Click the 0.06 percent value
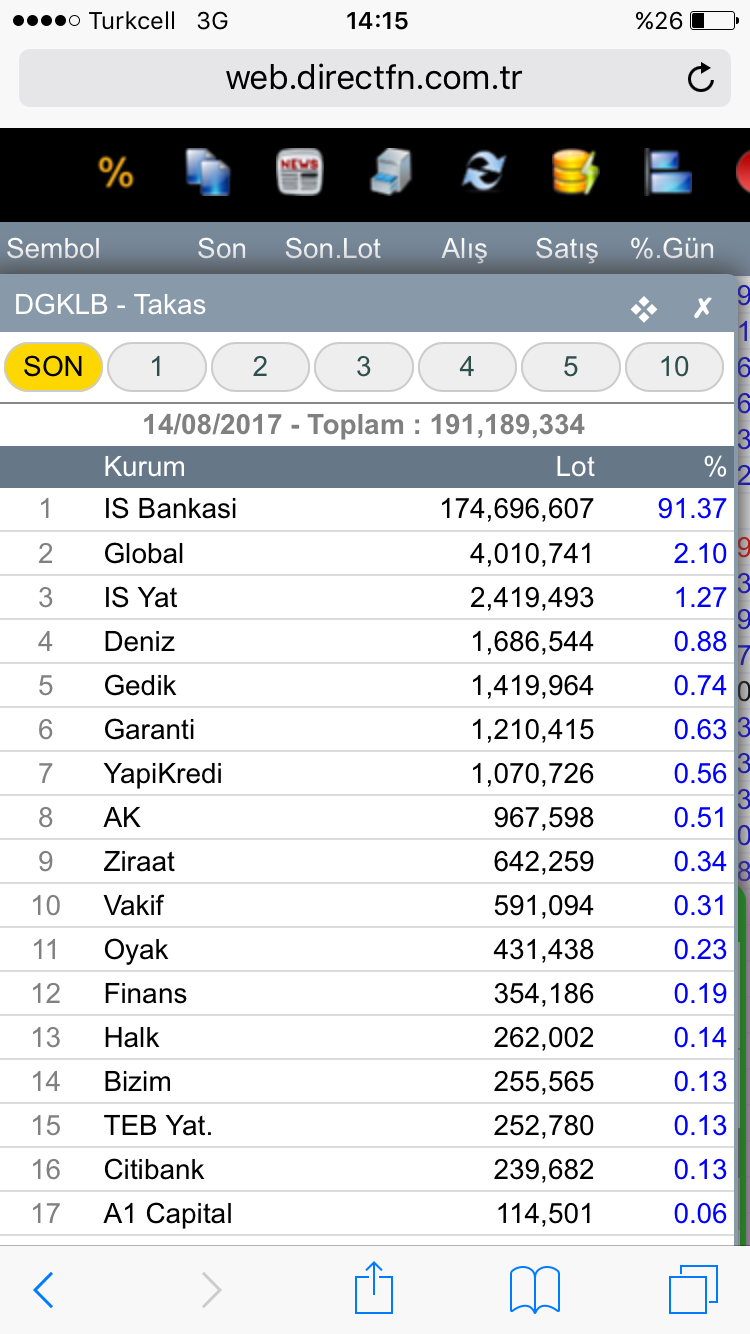This screenshot has height=1334, width=750. [x=700, y=1213]
